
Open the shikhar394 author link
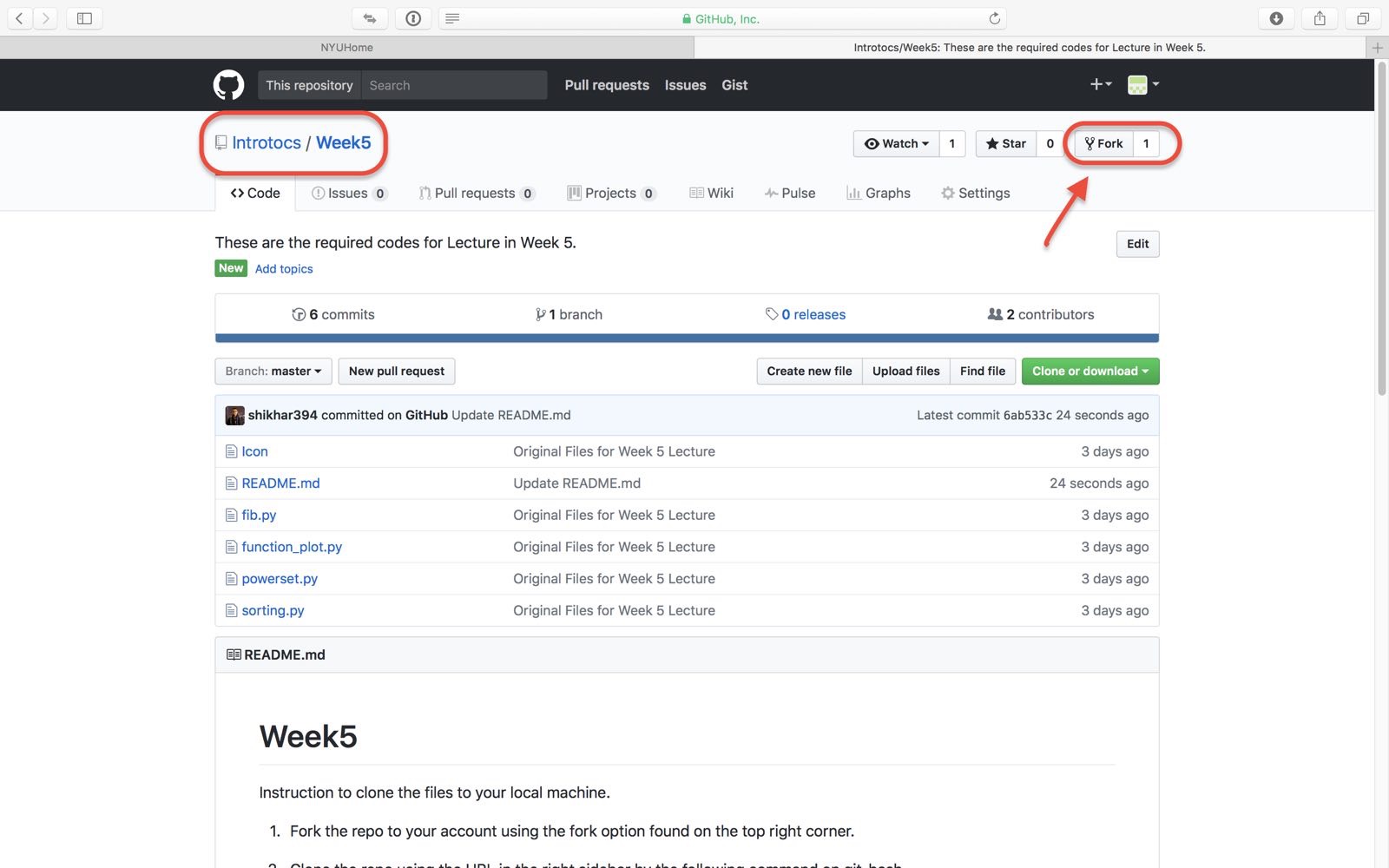283,415
